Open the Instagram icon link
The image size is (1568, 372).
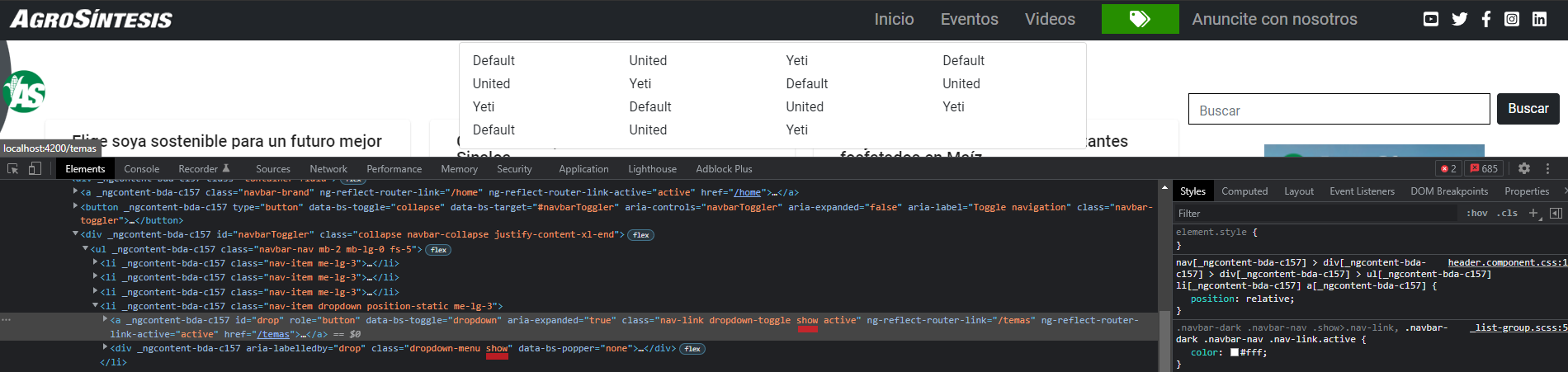1512,19
